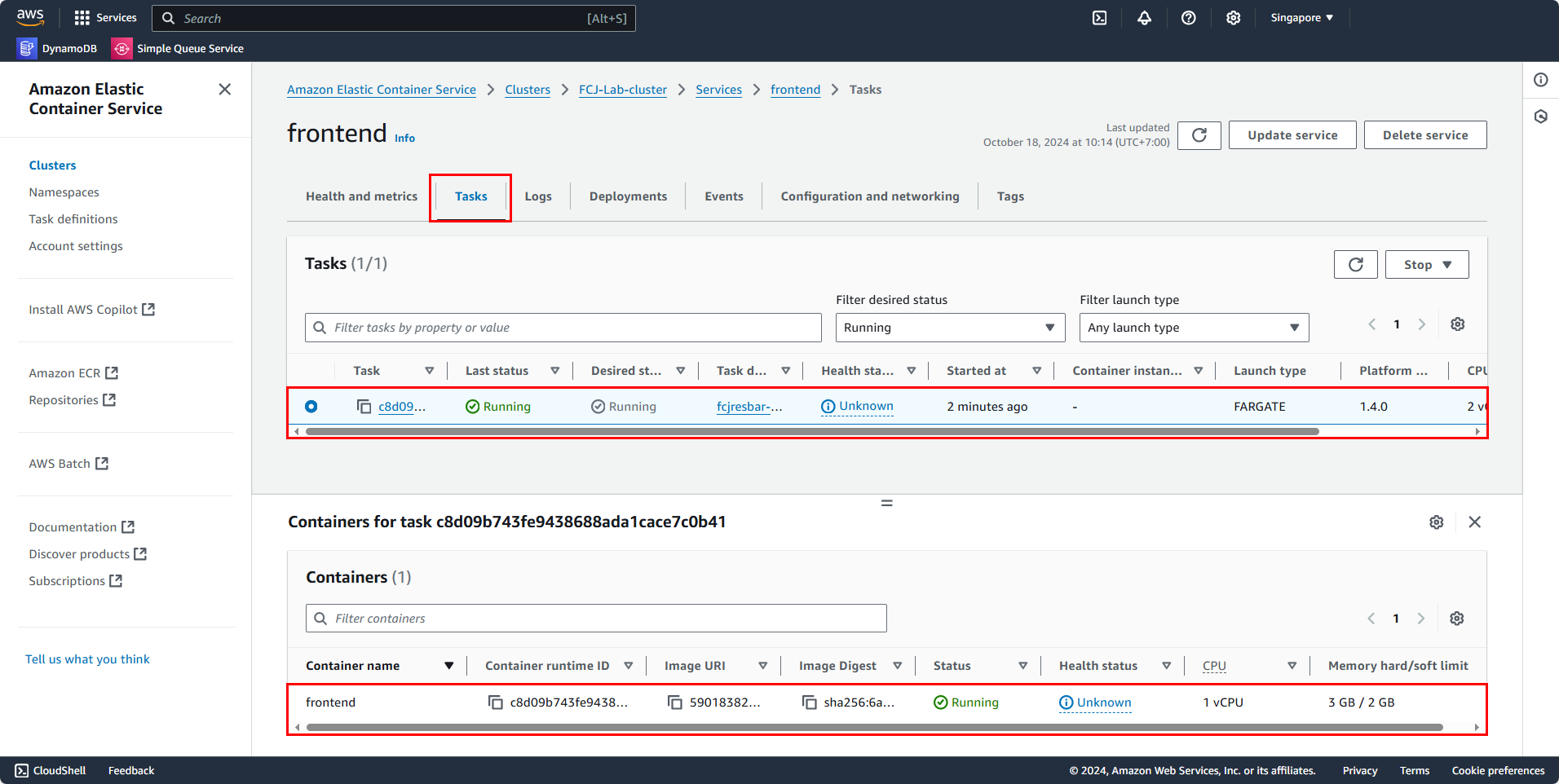Viewport: 1559px width, 784px height.
Task: Open the Services grid menu
Action: (105, 18)
